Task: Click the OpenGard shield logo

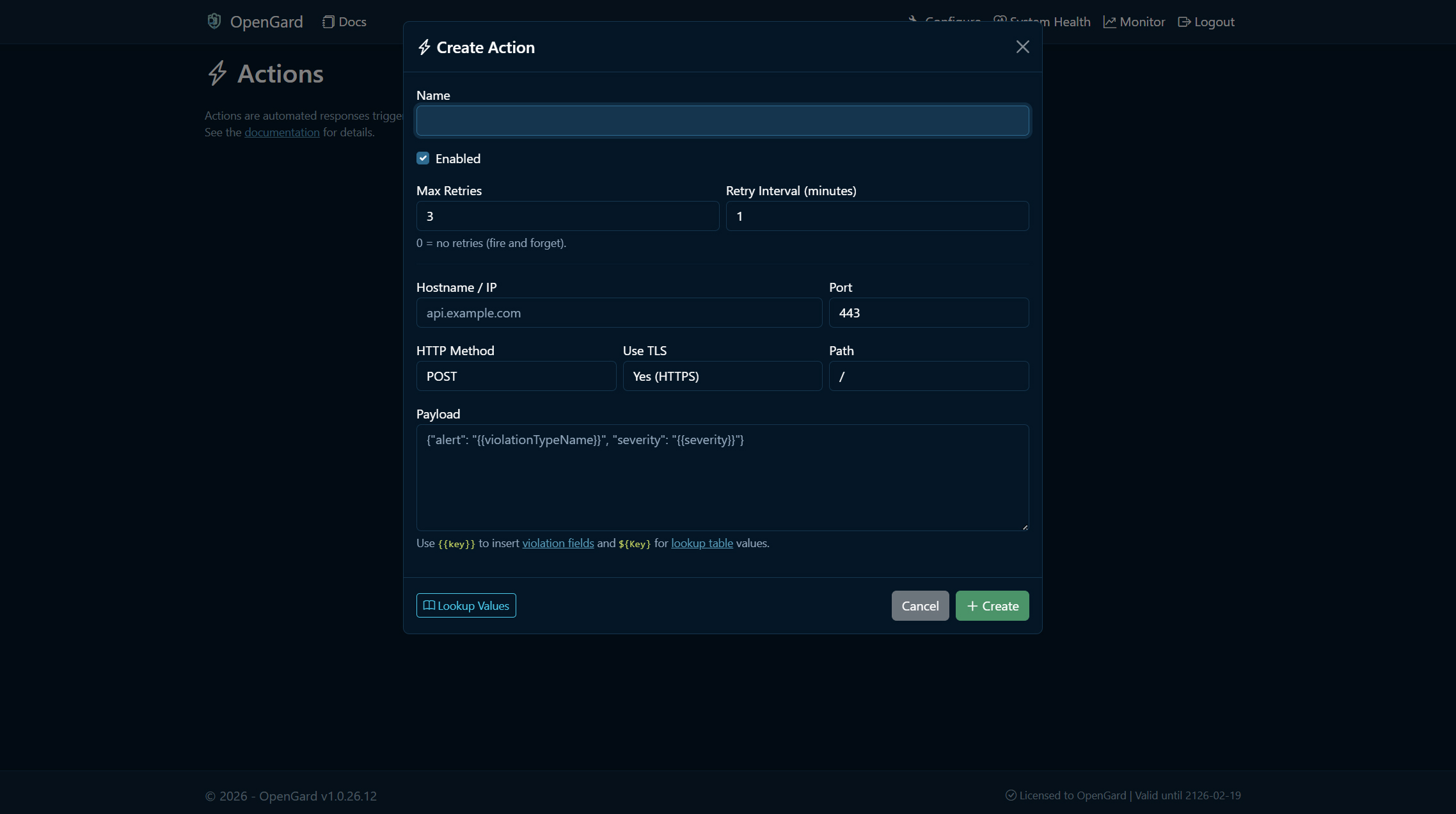Action: [x=214, y=20]
